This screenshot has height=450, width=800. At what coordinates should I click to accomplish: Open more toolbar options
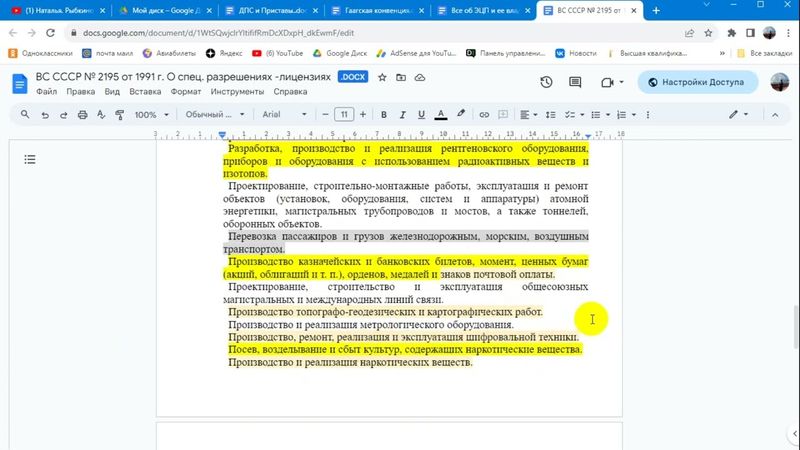tap(648, 115)
